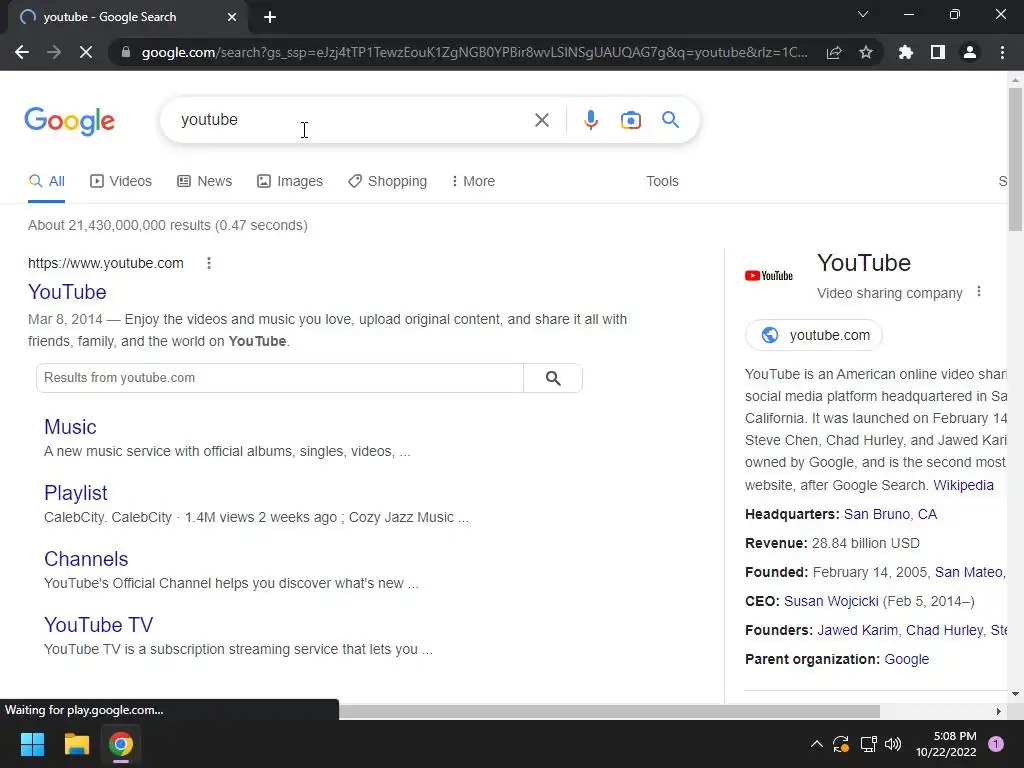Click the youtube.com website chip
The width and height of the screenshot is (1024, 768).
tap(814, 335)
